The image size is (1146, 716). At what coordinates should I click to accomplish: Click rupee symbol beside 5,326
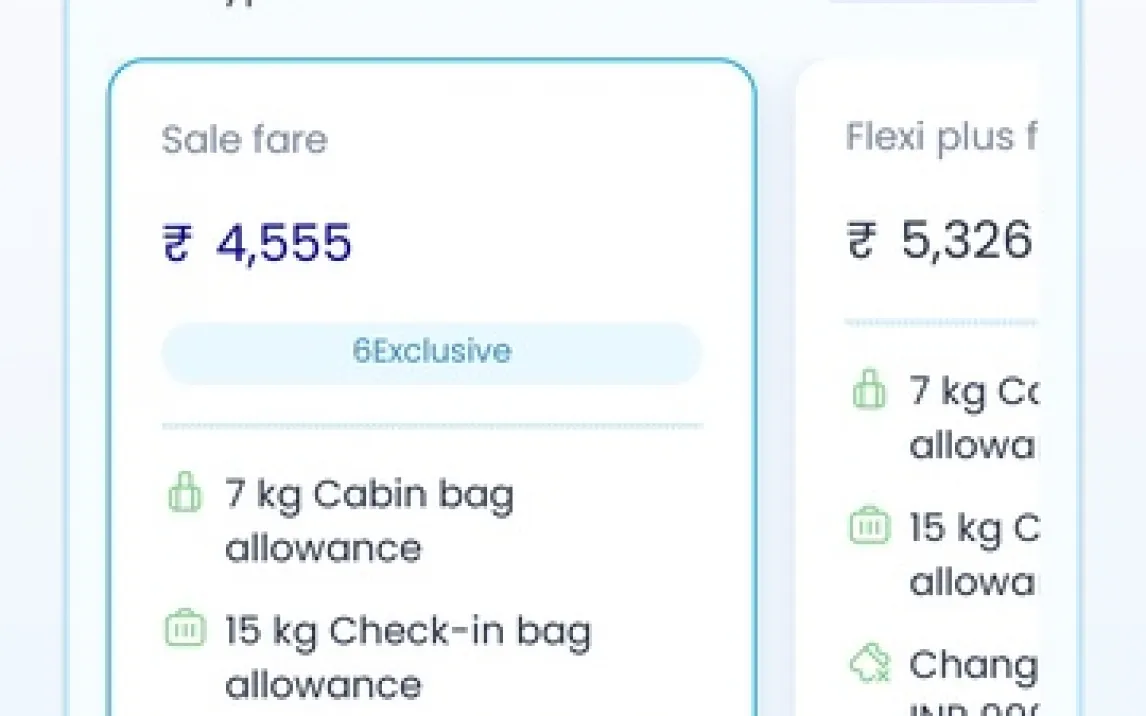(860, 242)
